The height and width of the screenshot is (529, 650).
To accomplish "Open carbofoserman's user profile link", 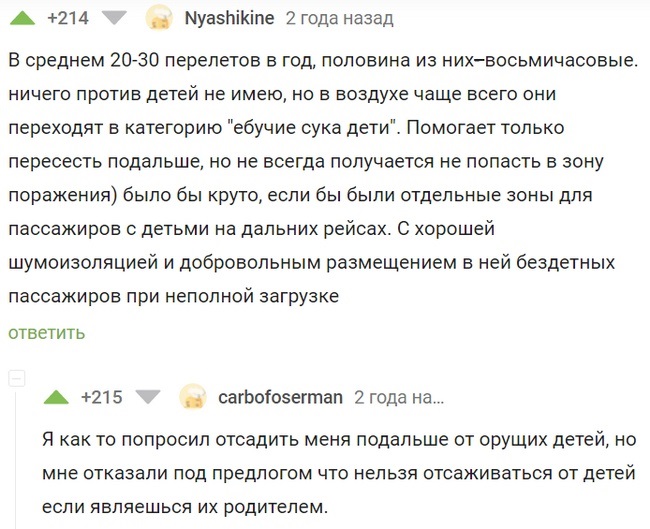I will pyautogui.click(x=279, y=397).
